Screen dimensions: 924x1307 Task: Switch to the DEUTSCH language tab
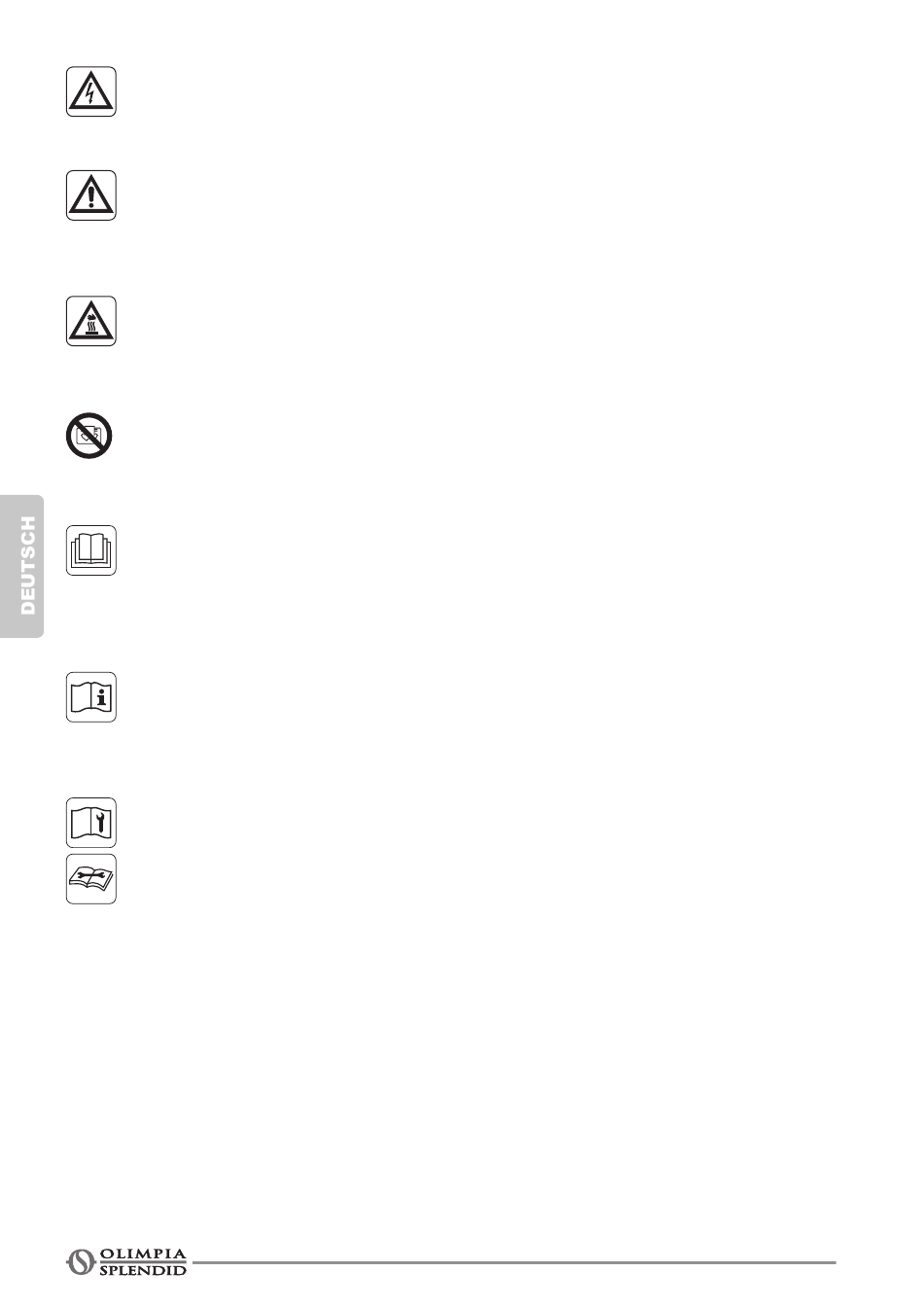click(x=22, y=566)
